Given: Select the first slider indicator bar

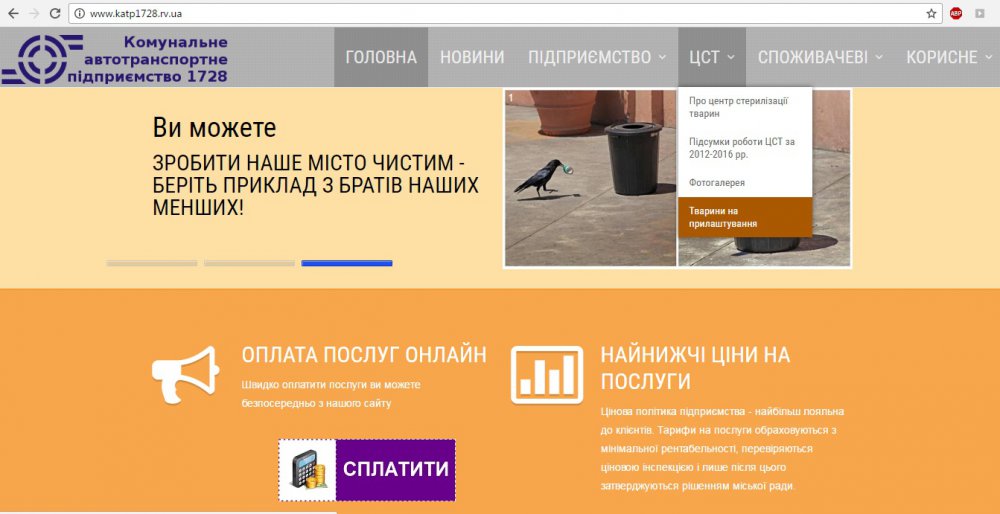Looking at the screenshot, I should coord(152,263).
